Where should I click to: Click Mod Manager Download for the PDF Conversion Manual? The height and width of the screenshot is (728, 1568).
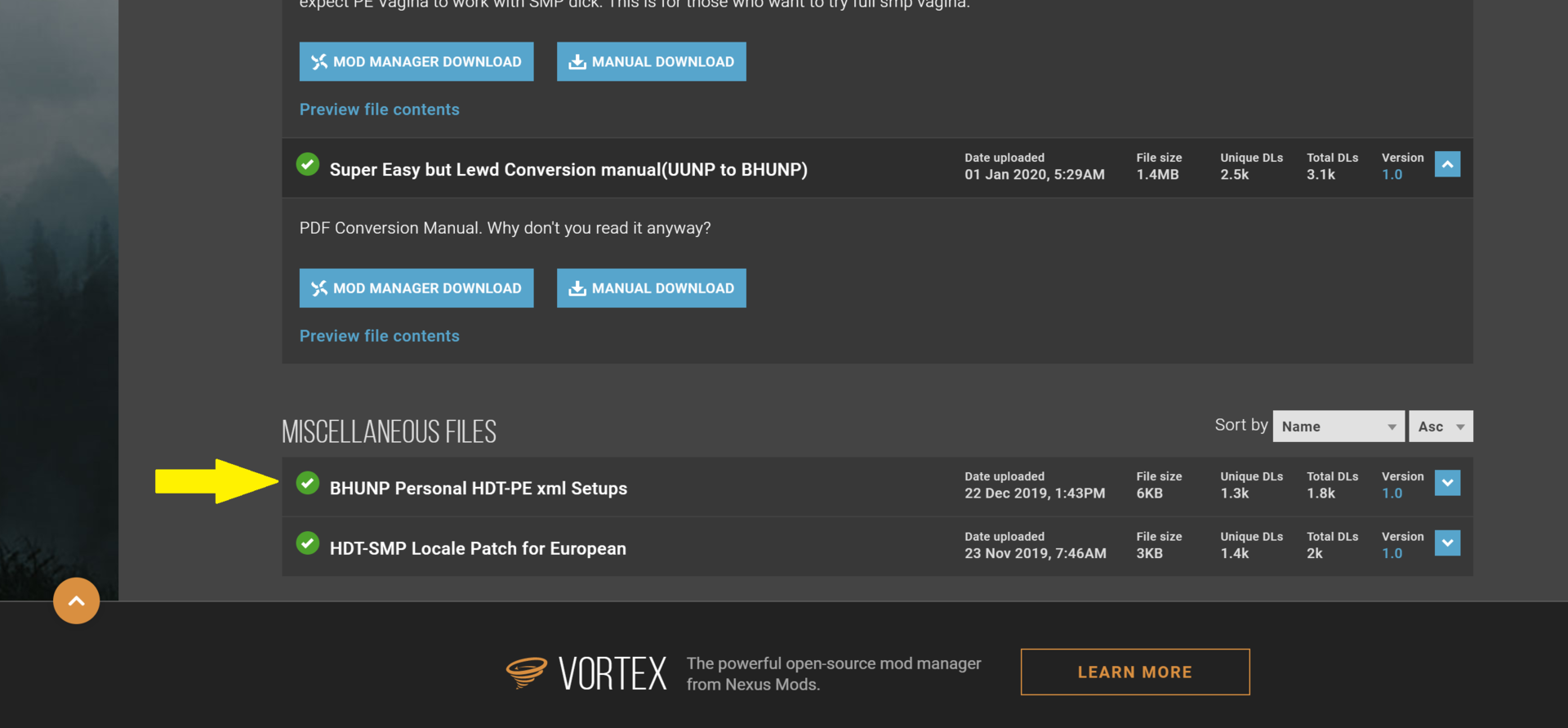(416, 288)
